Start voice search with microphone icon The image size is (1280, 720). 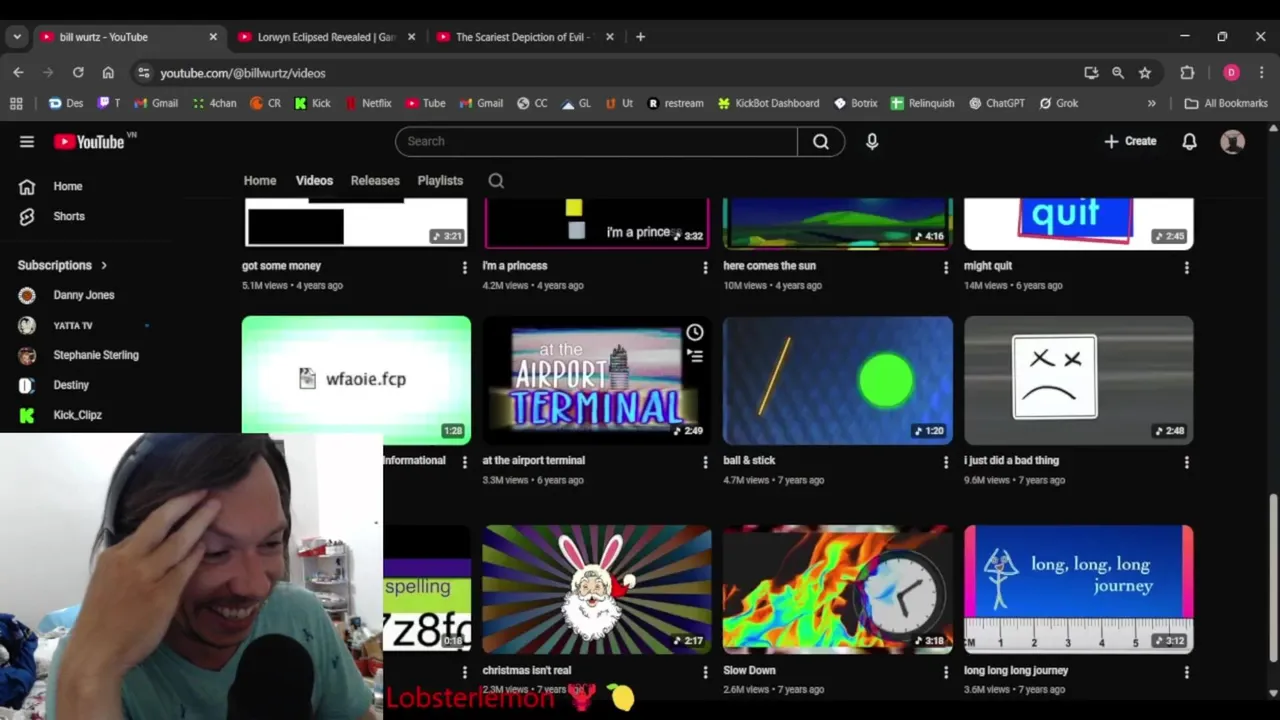pos(872,141)
